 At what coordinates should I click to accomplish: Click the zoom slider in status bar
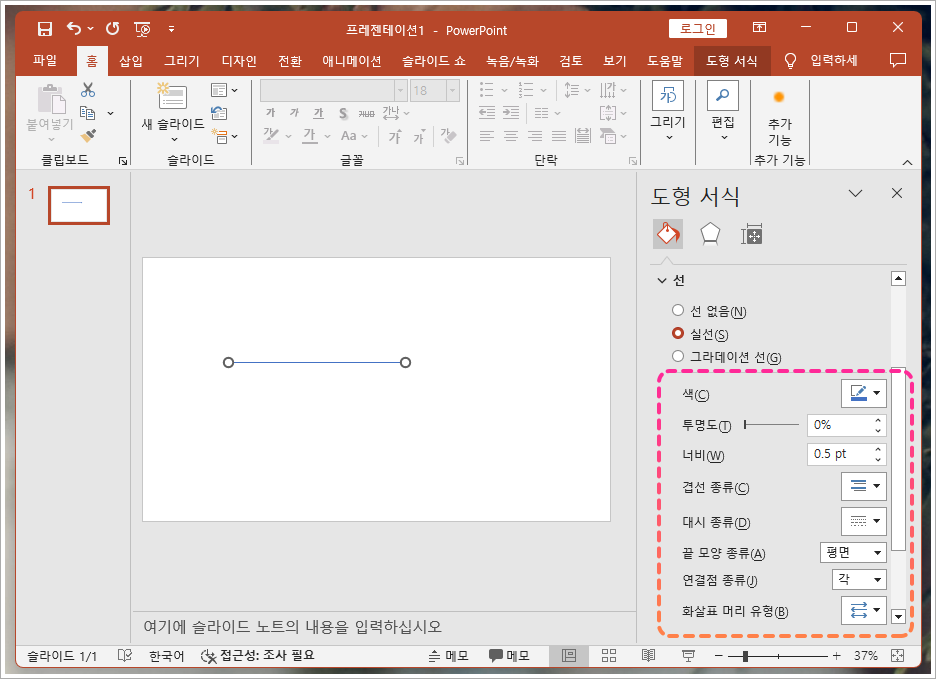(x=778, y=656)
